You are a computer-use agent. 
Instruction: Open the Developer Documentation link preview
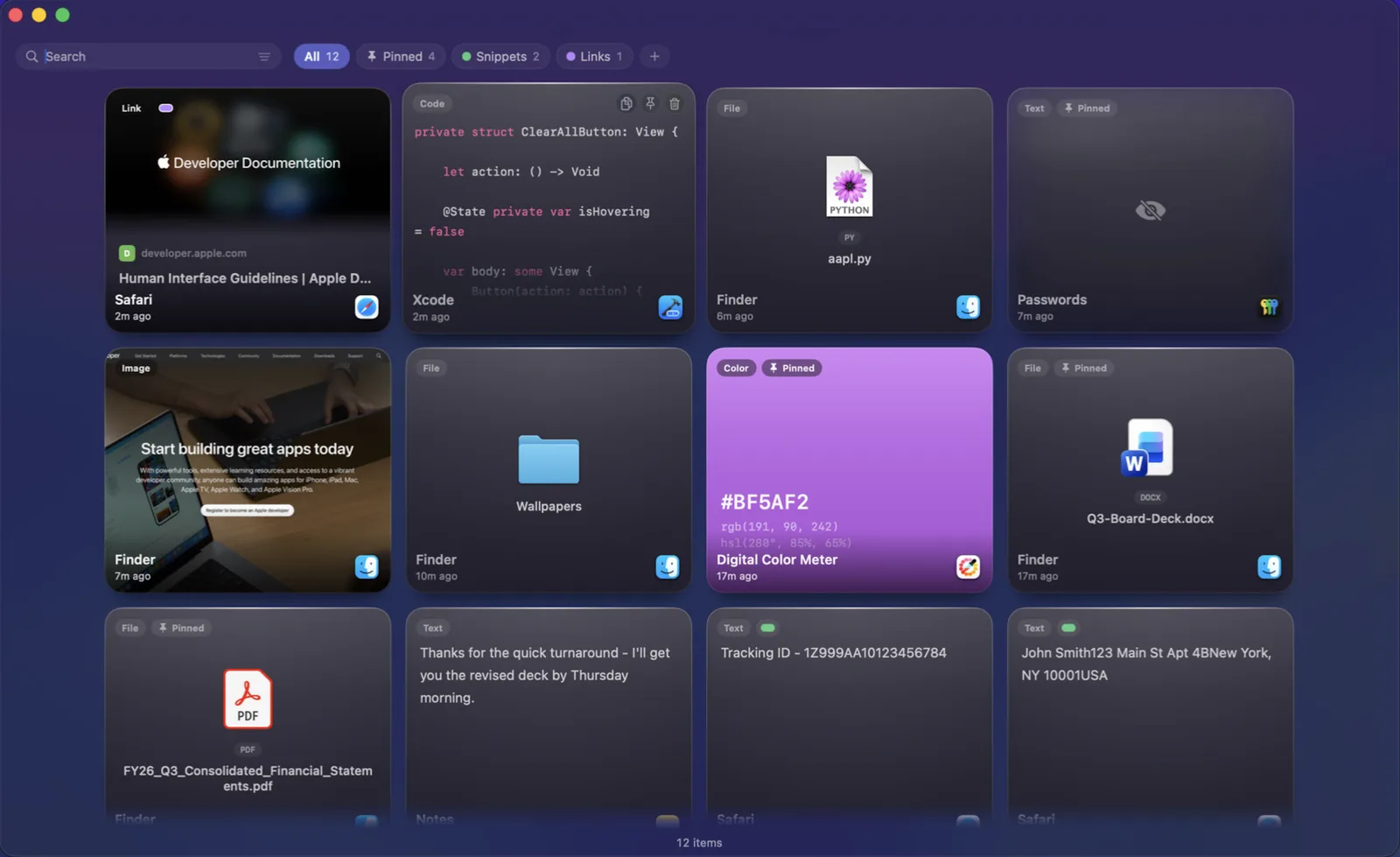248,163
